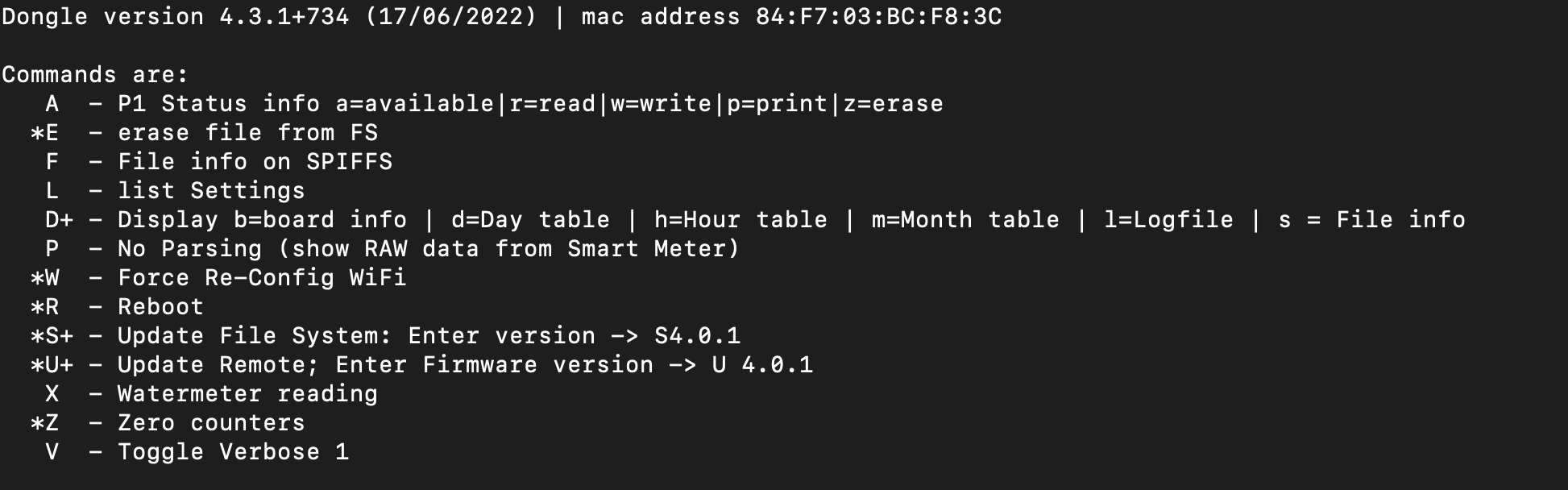Click the 'Commands are:' heading
The height and width of the screenshot is (490, 1568).
click(95, 75)
